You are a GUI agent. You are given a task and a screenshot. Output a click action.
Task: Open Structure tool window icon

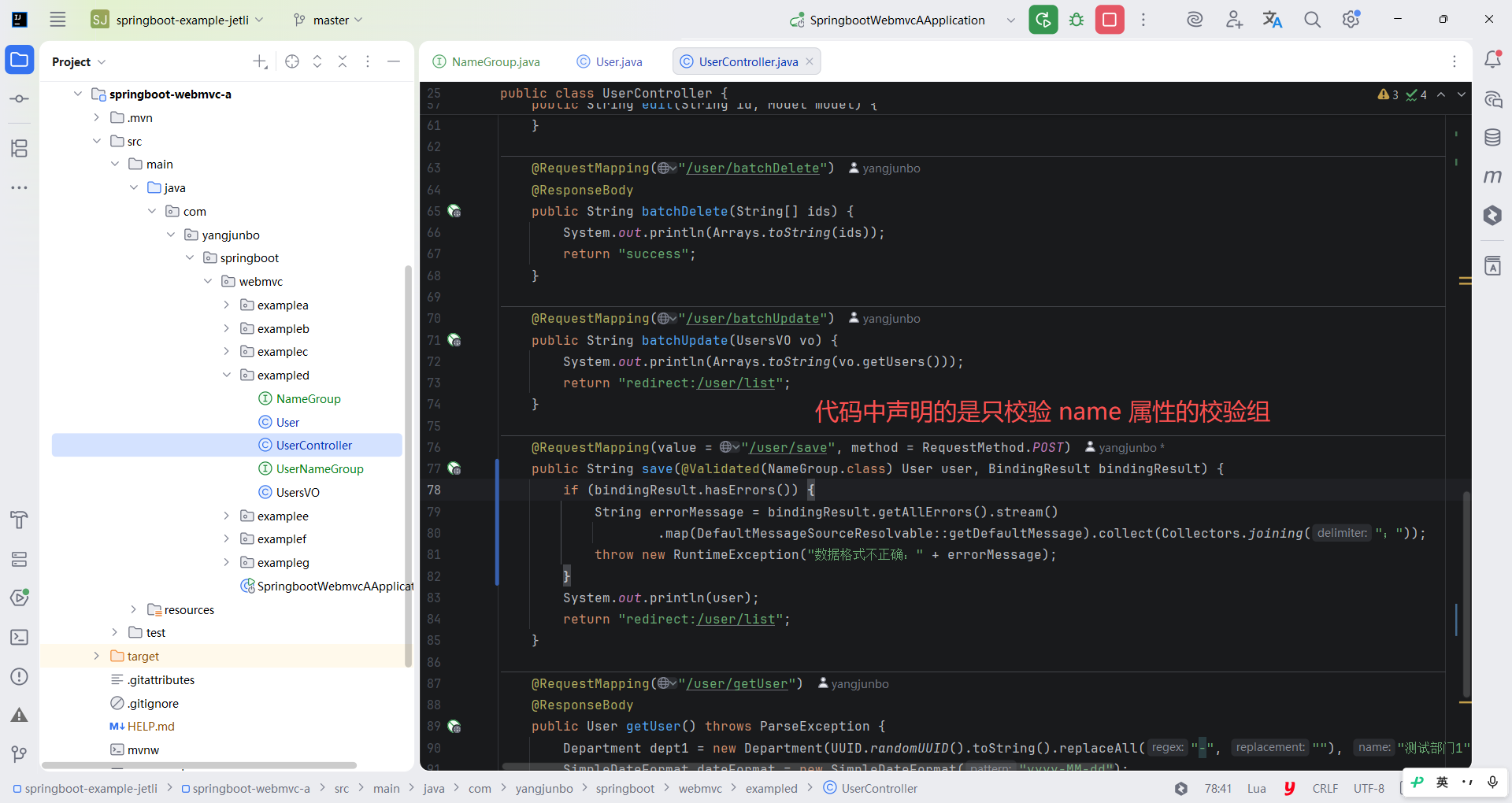(20, 148)
